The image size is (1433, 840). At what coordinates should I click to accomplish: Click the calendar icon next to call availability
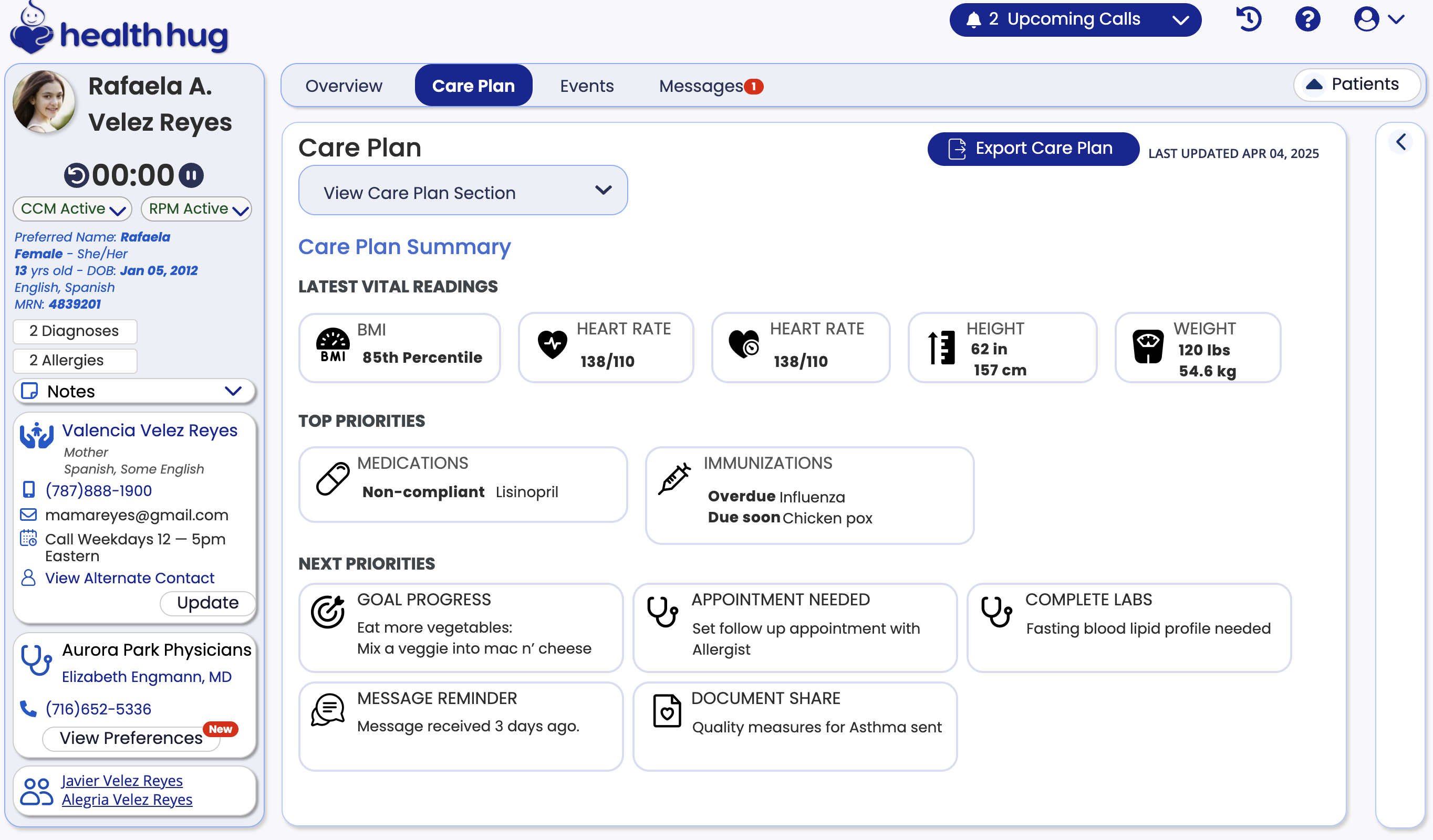[x=27, y=538]
